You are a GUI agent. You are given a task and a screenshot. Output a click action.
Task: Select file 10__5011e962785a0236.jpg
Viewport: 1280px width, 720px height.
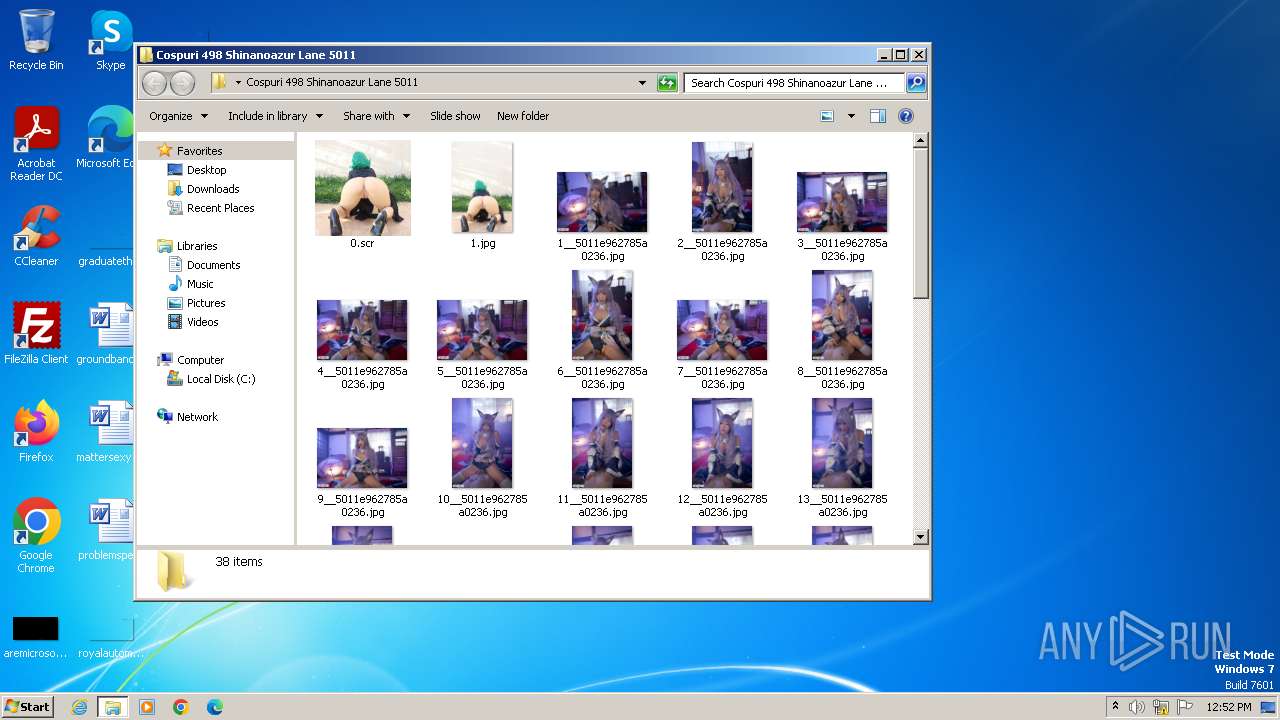(x=482, y=458)
